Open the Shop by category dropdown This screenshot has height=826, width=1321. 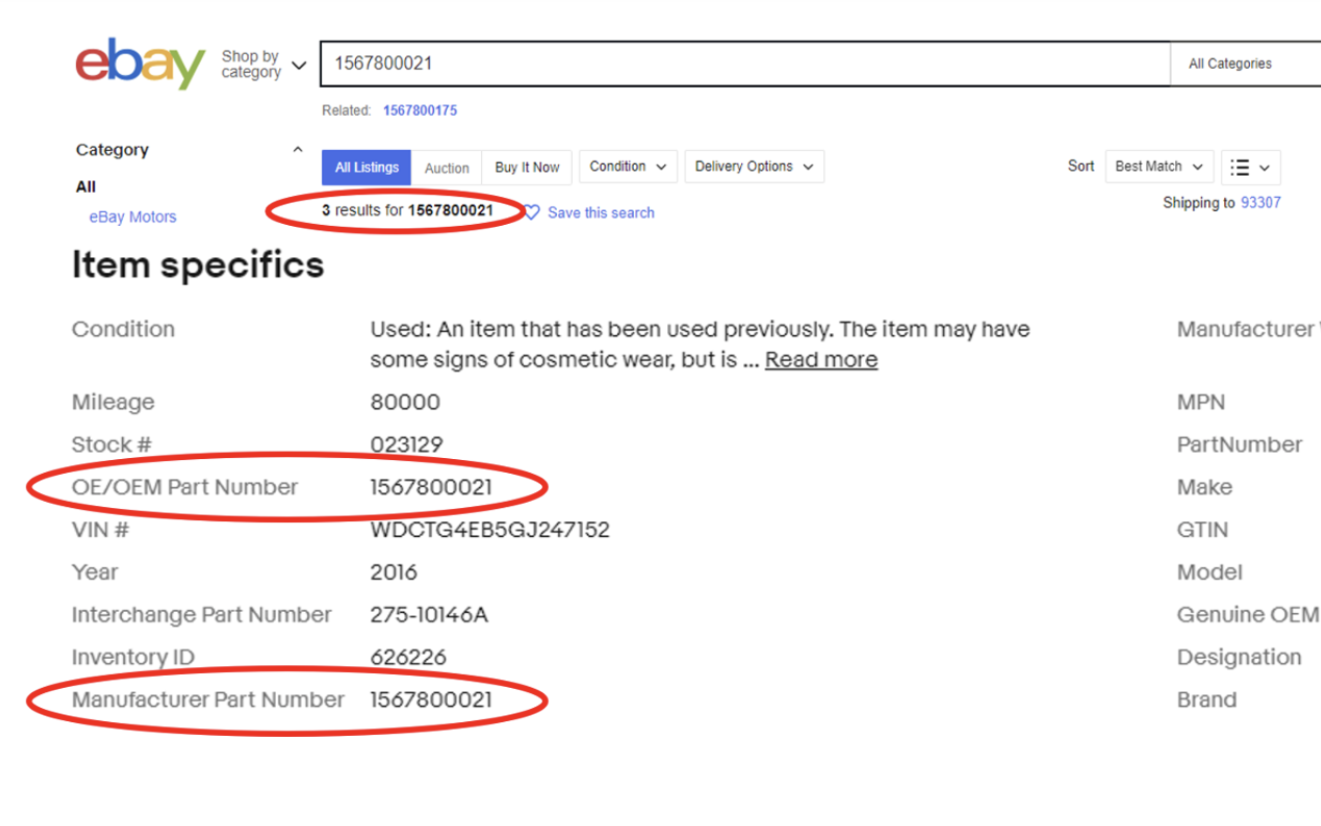tap(264, 65)
